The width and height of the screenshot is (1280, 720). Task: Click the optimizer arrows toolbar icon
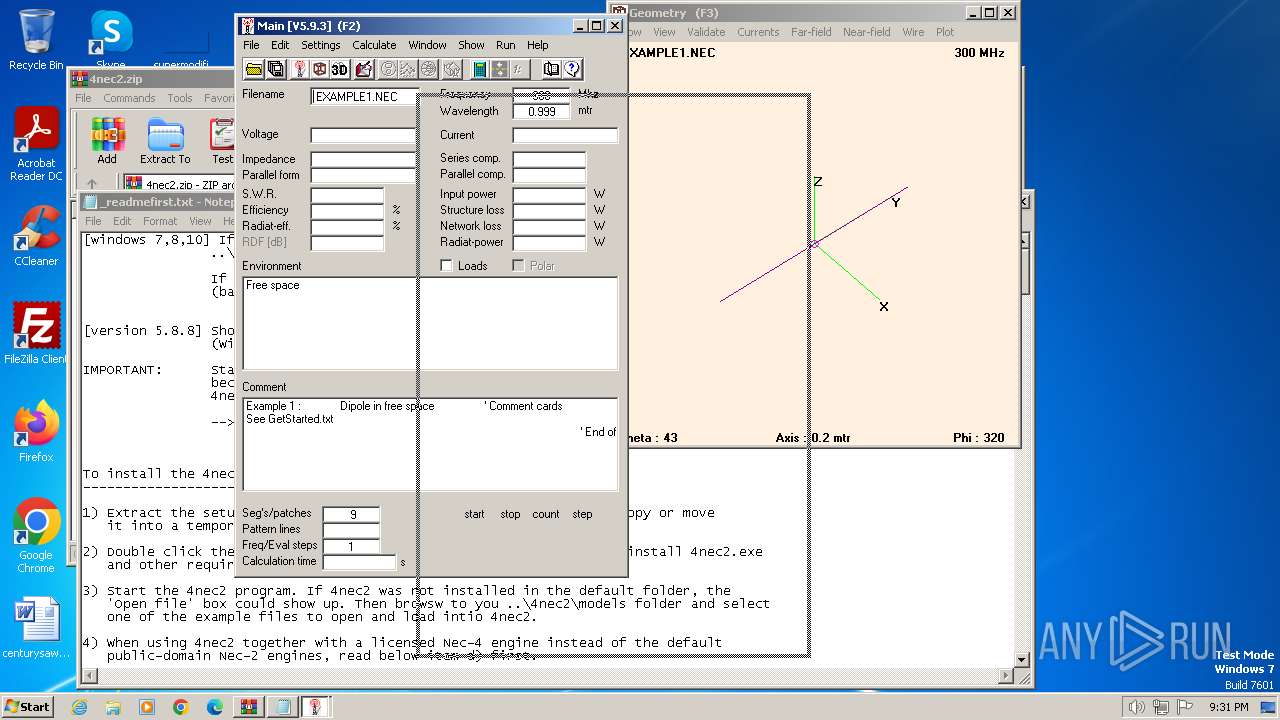pos(498,69)
